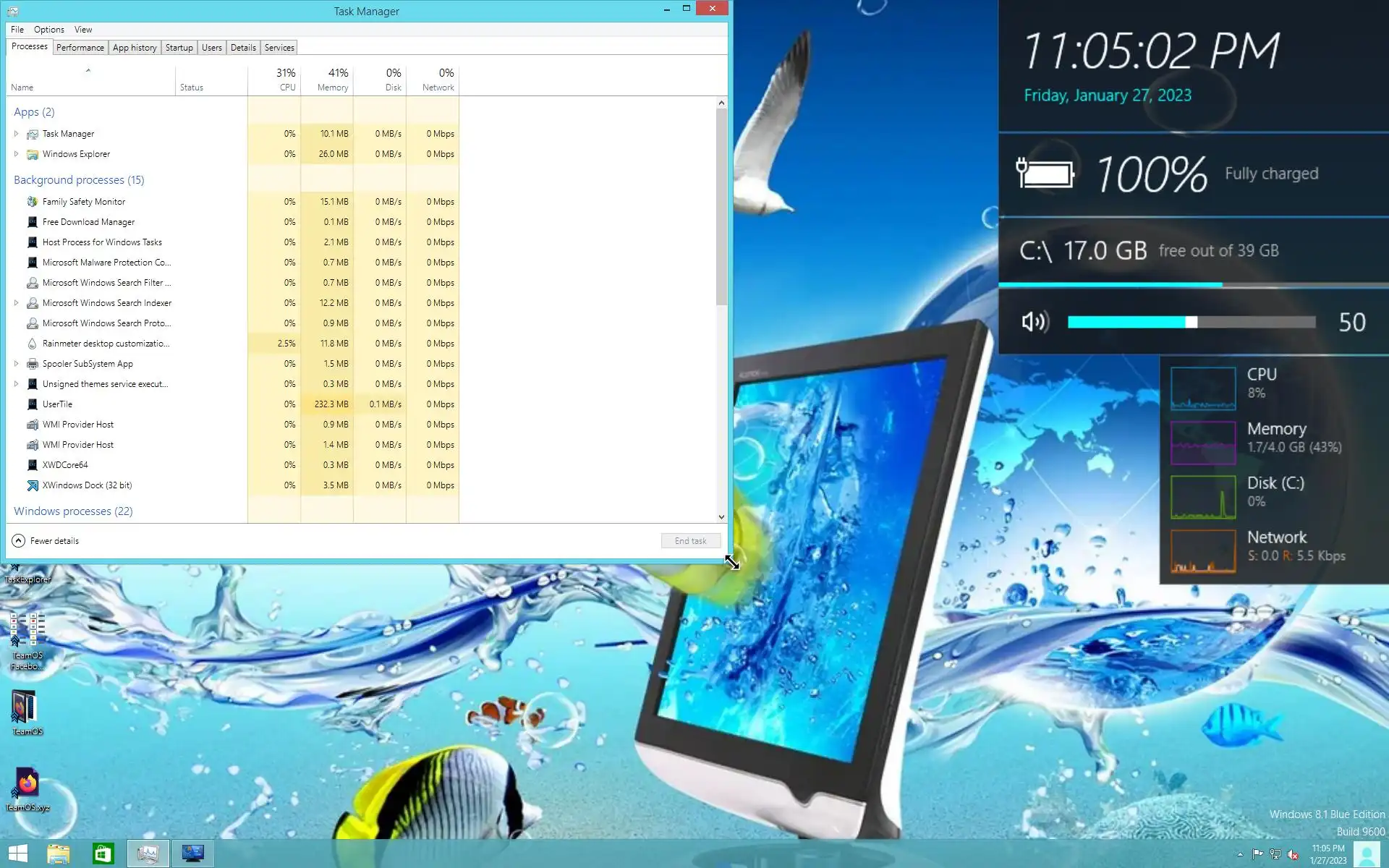This screenshot has width=1389, height=868.
Task: Switch to the Startup tab
Action: point(179,48)
